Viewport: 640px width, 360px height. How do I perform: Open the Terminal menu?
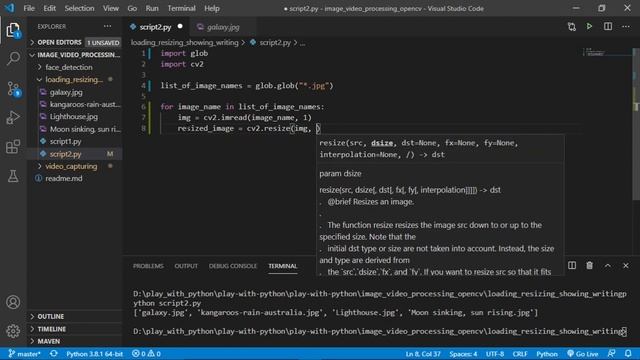[x=181, y=8]
